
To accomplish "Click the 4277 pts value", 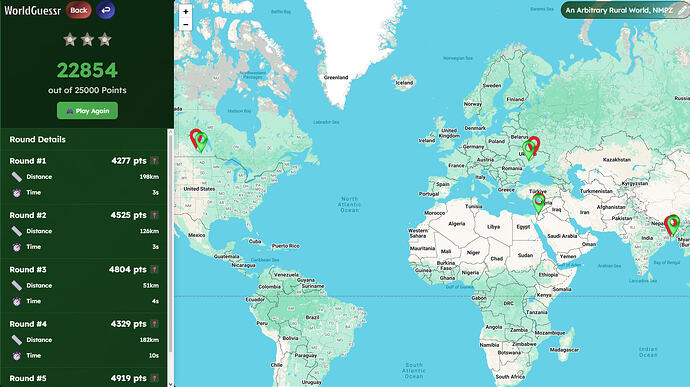I will pos(129,161).
